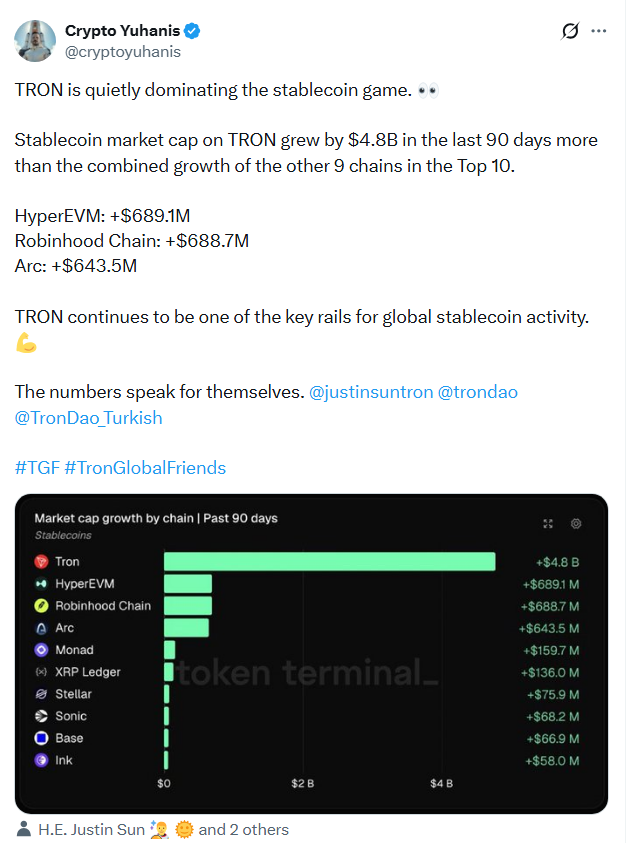
Task: Open the @trondao mention link
Action: (x=477, y=392)
